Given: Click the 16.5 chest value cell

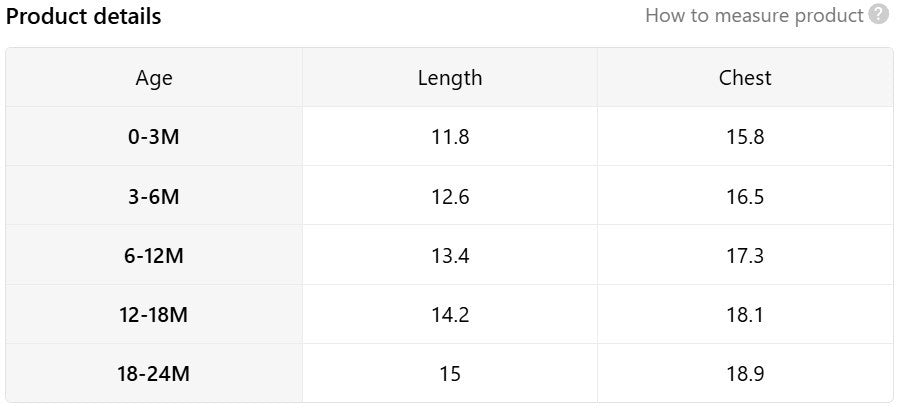Looking at the screenshot, I should coord(745,197).
